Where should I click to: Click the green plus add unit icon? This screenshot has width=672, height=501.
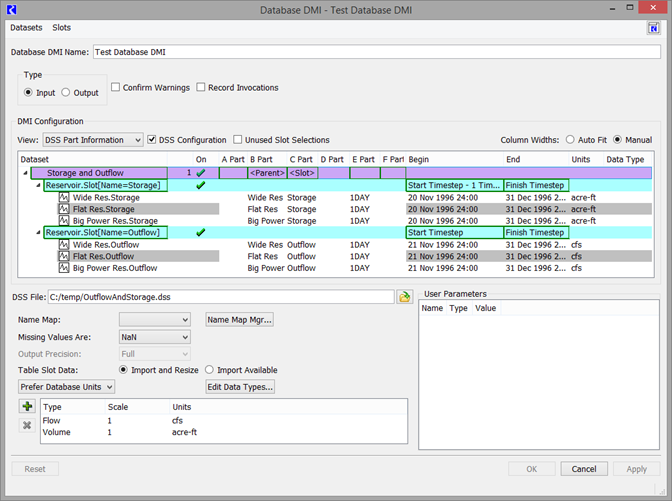[x=27, y=407]
